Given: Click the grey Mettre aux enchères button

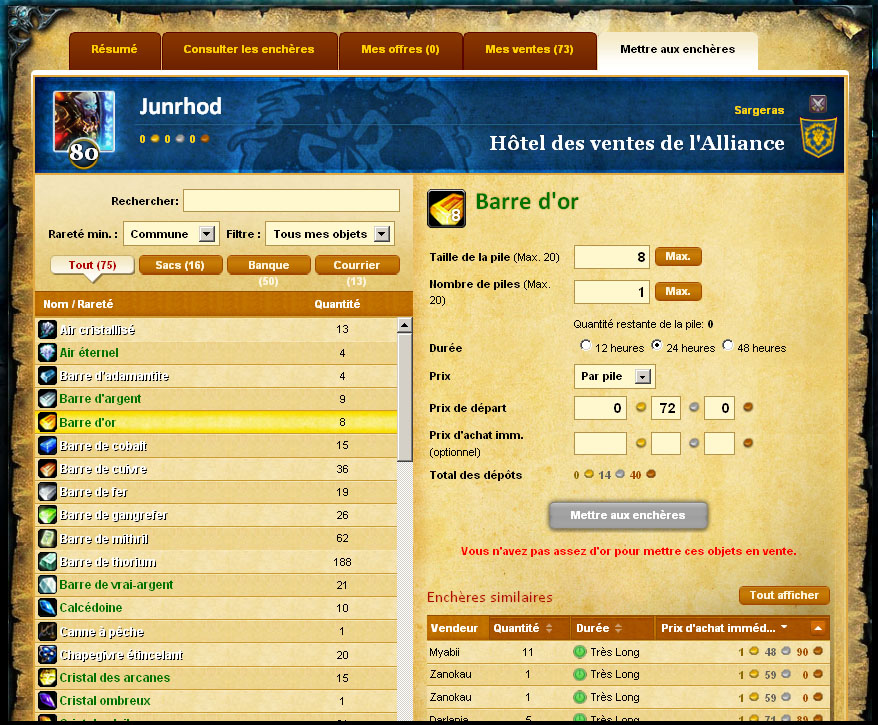Looking at the screenshot, I should pyautogui.click(x=628, y=515).
